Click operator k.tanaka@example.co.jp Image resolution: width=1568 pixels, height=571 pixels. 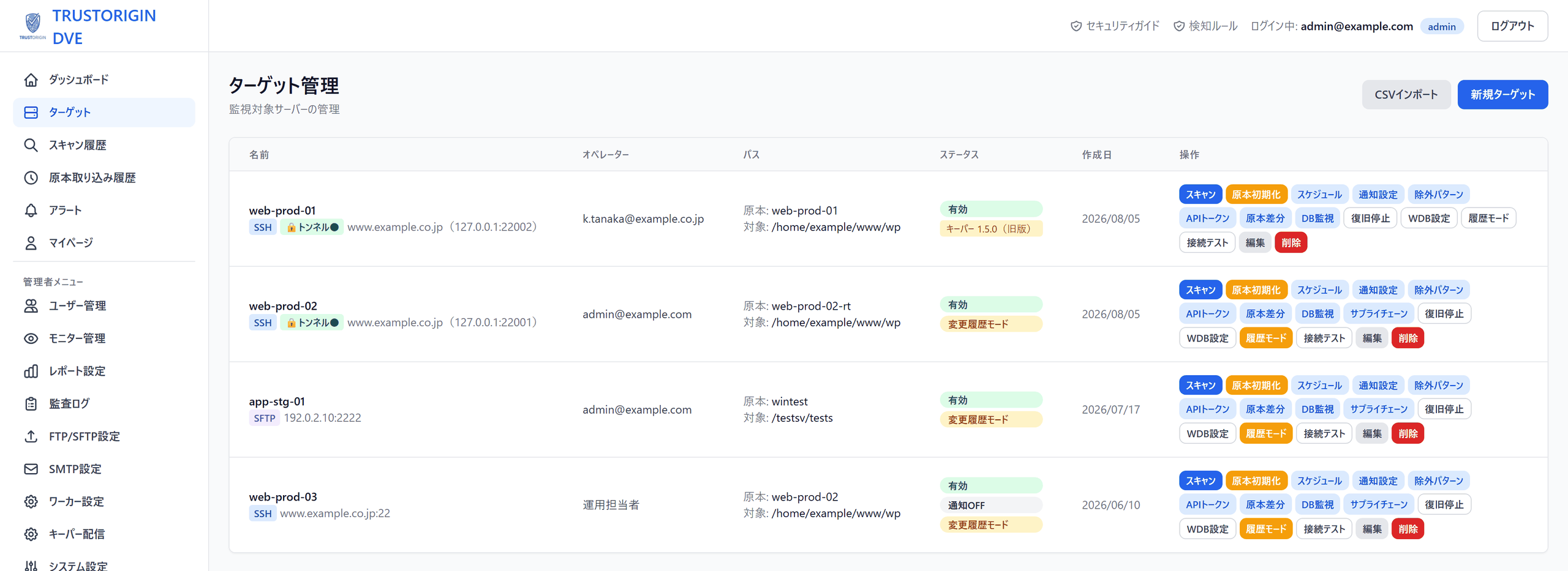point(643,219)
